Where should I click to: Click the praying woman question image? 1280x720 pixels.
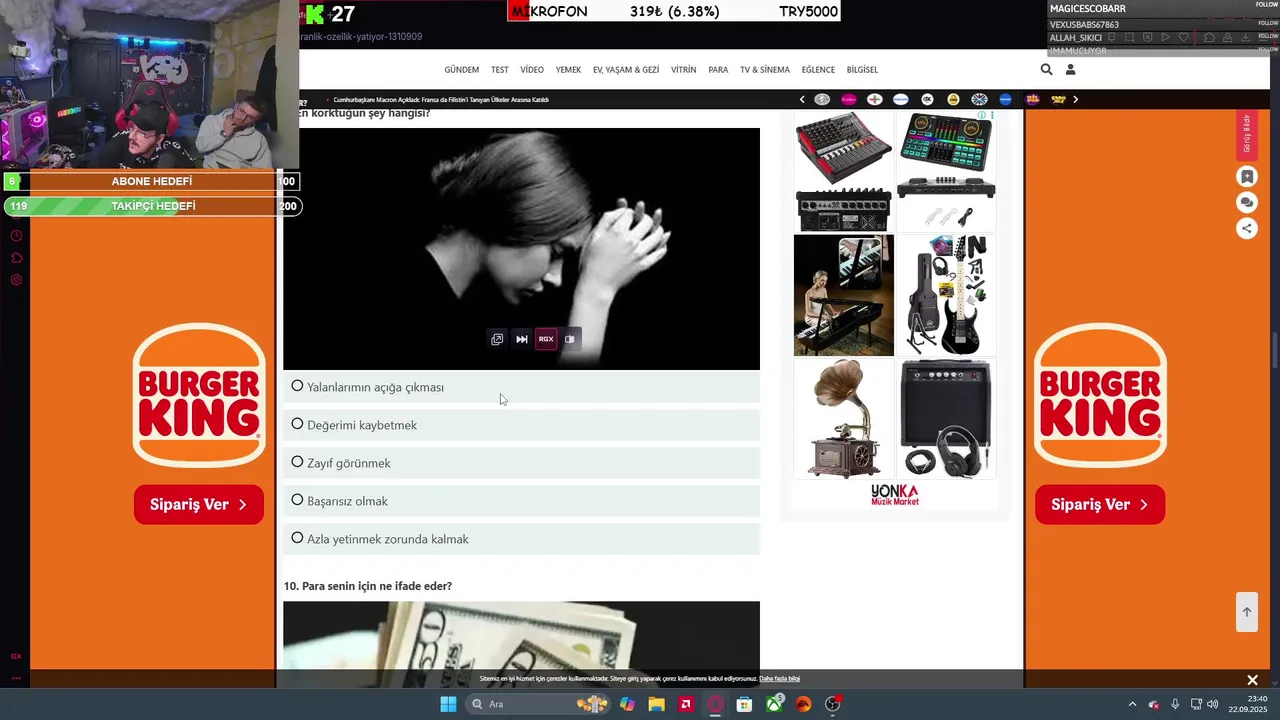click(x=521, y=249)
